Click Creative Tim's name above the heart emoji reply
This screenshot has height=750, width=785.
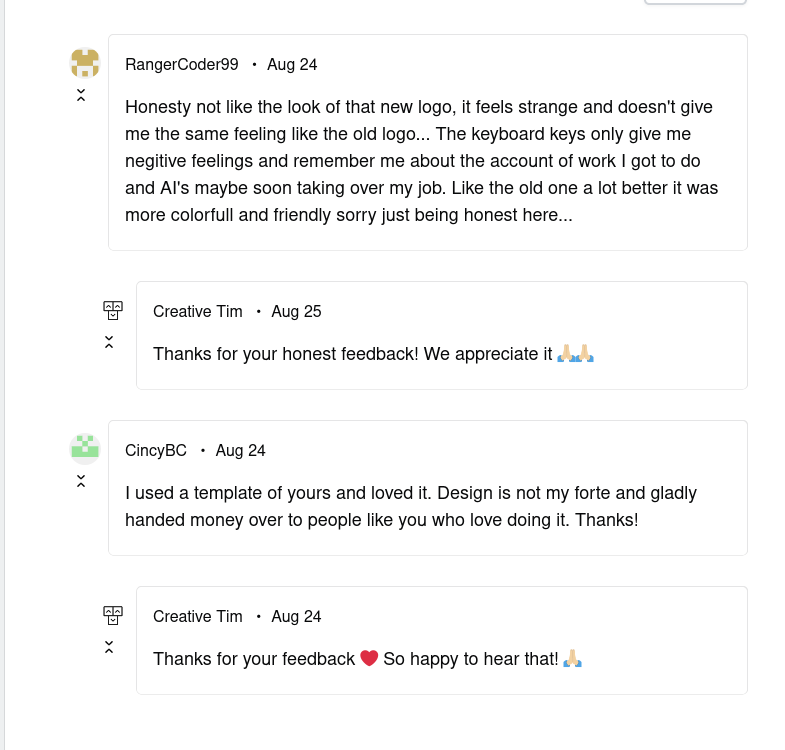point(198,616)
